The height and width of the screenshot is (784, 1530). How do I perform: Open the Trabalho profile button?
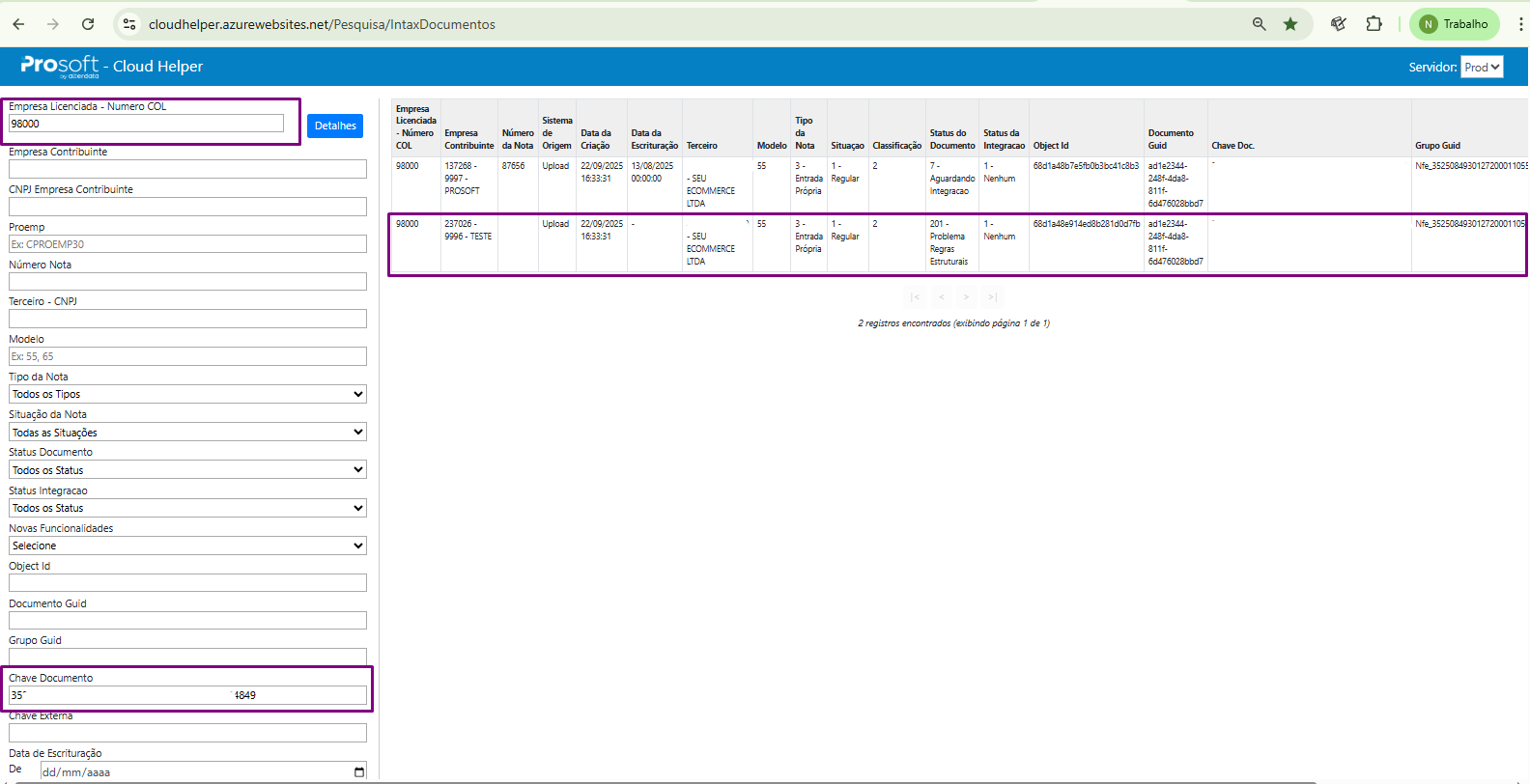(x=1454, y=24)
